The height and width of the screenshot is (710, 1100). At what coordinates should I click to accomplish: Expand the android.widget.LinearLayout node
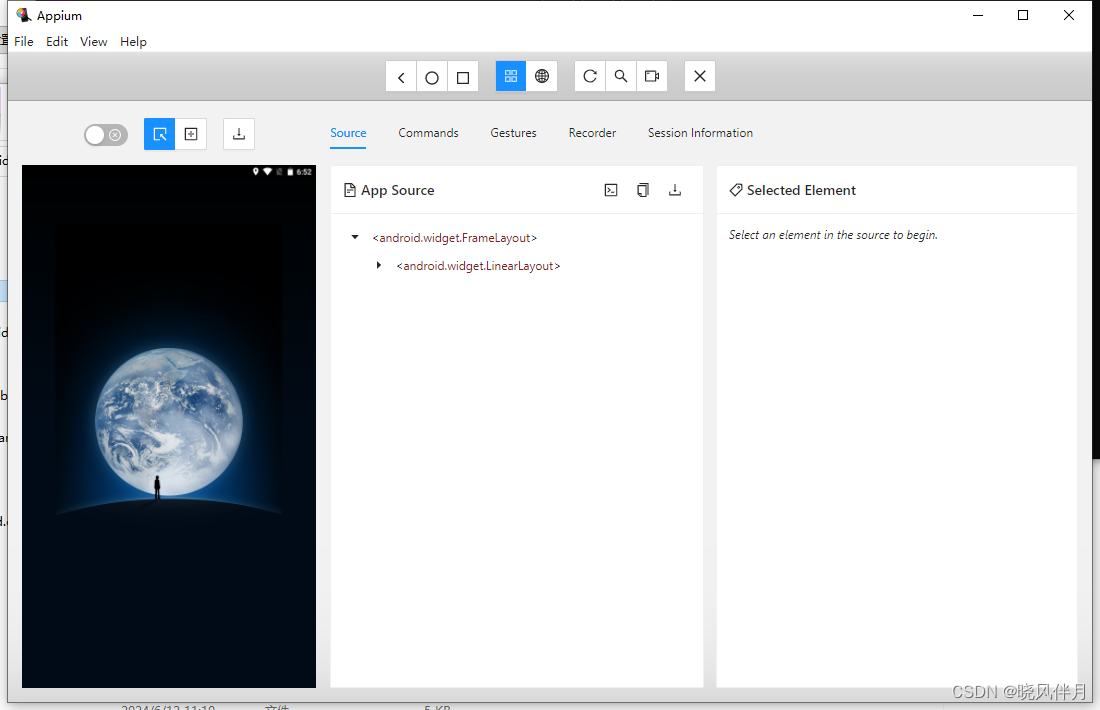tap(379, 265)
